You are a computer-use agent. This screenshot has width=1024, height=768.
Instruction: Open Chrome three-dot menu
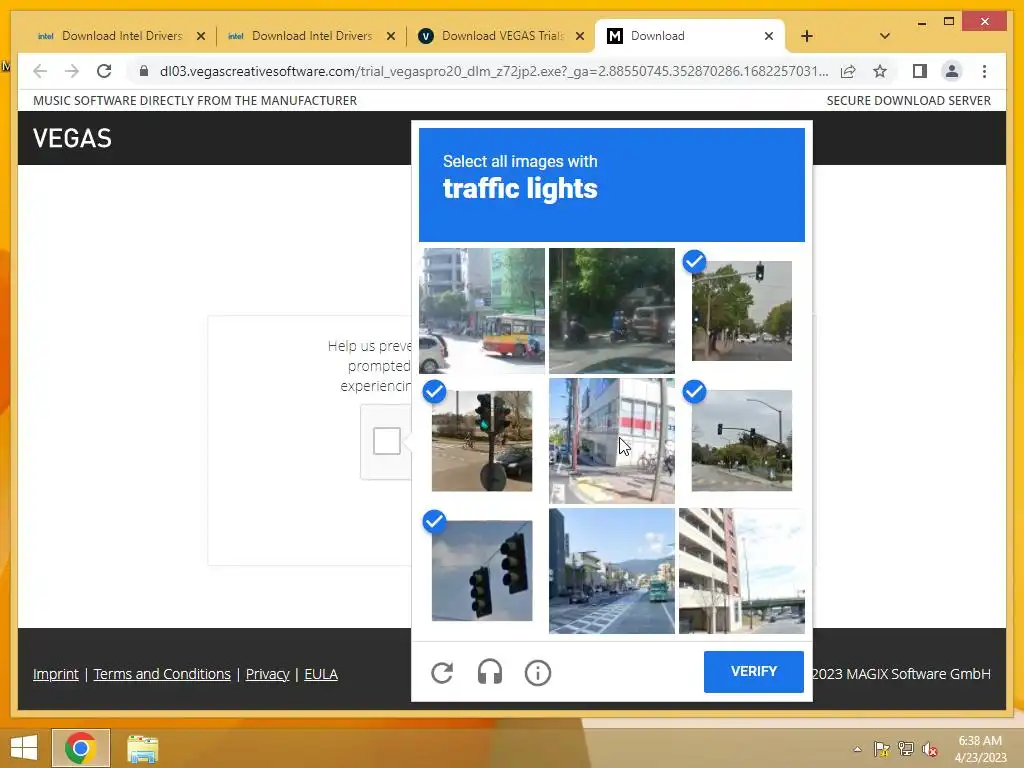point(984,71)
